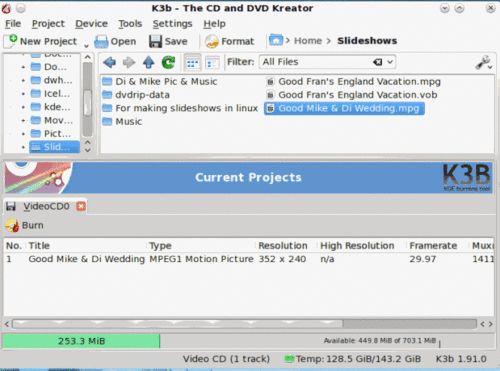The width and height of the screenshot is (500, 371).
Task: Click the home icon in breadcrumb
Action: [x=276, y=40]
